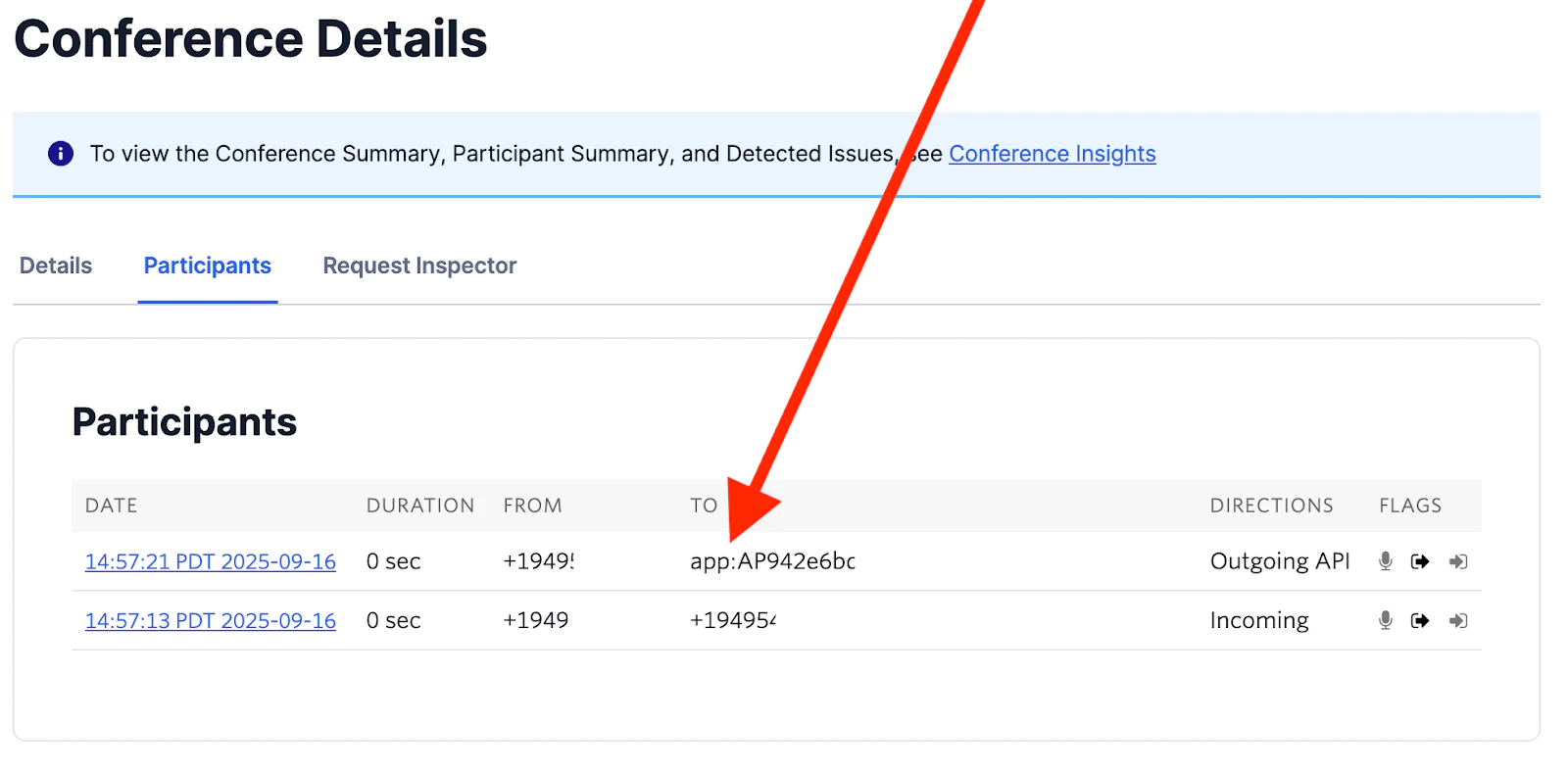The width and height of the screenshot is (1568, 772).
Task: Click the FLAGS column header
Action: pyautogui.click(x=1410, y=506)
